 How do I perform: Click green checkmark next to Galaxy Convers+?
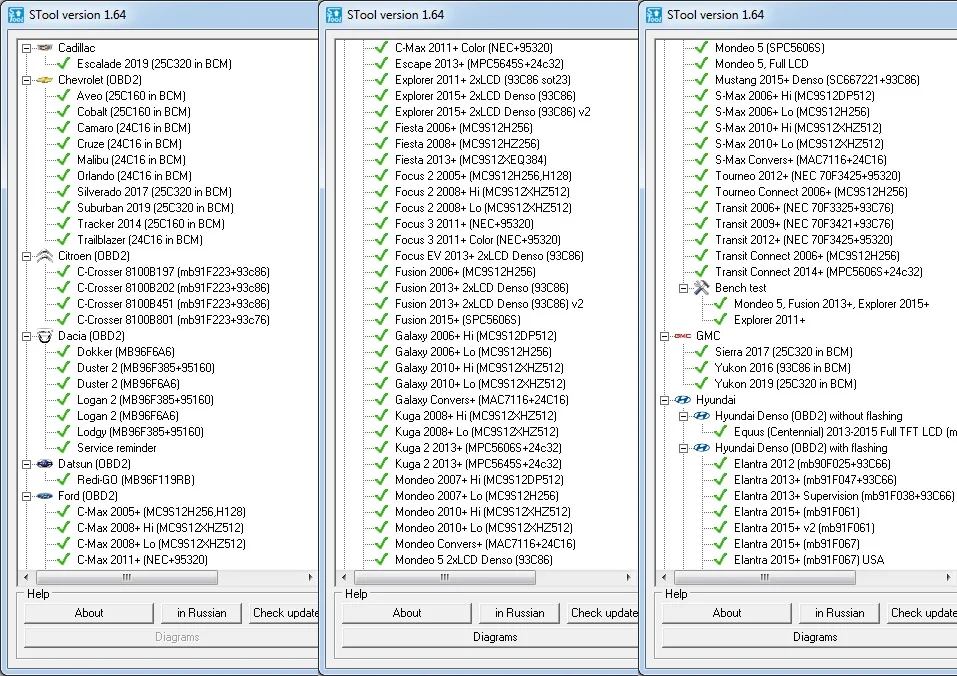click(x=381, y=400)
